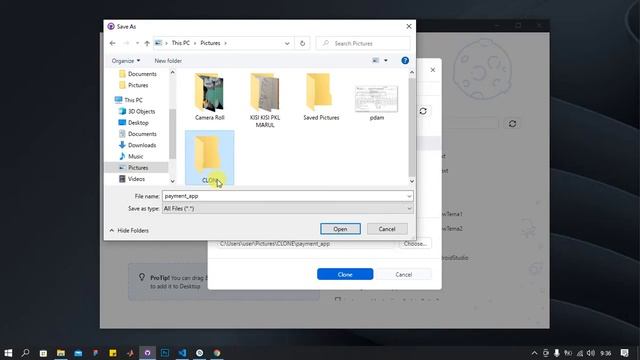640x360 pixels.
Task: Select This PC in address breadcrumb
Action: click(180, 43)
